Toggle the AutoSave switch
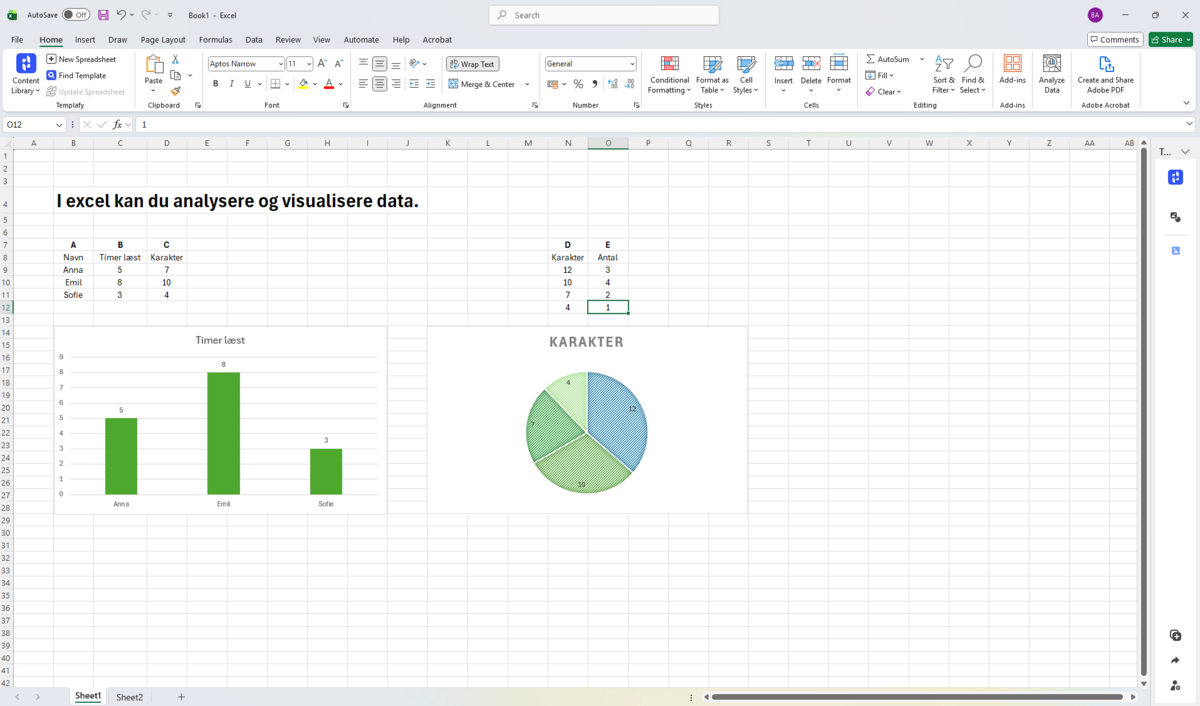Screen dimensions: 1200x706 tap(75, 15)
